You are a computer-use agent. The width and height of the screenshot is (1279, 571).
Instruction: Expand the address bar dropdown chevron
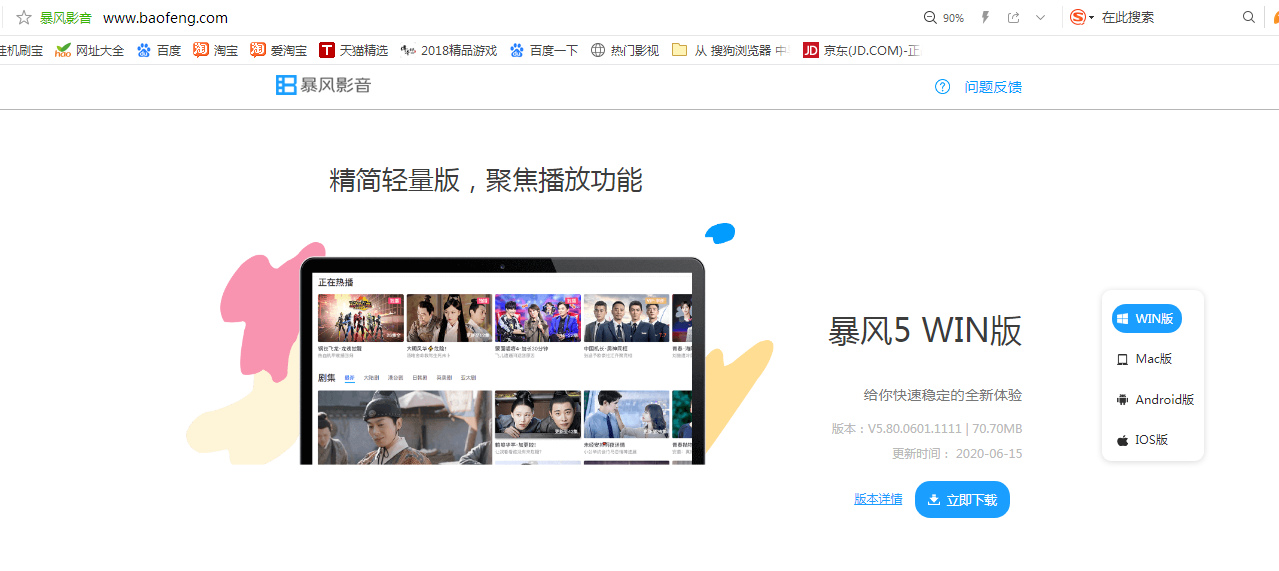(x=1041, y=18)
